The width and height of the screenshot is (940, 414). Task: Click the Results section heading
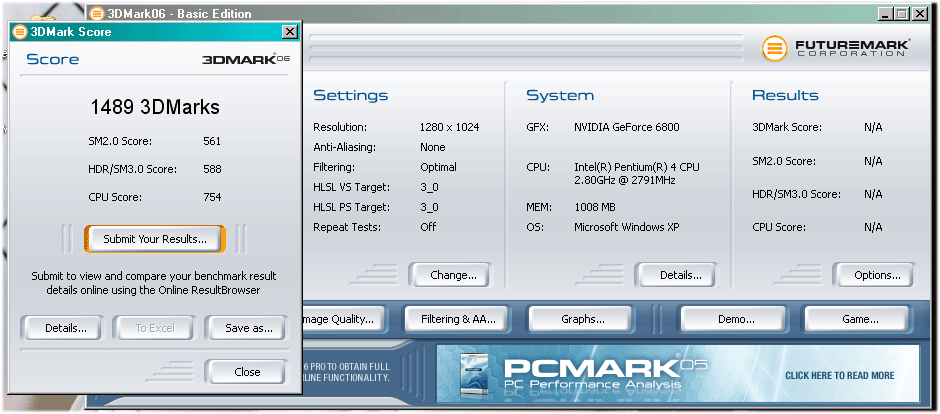coord(785,95)
